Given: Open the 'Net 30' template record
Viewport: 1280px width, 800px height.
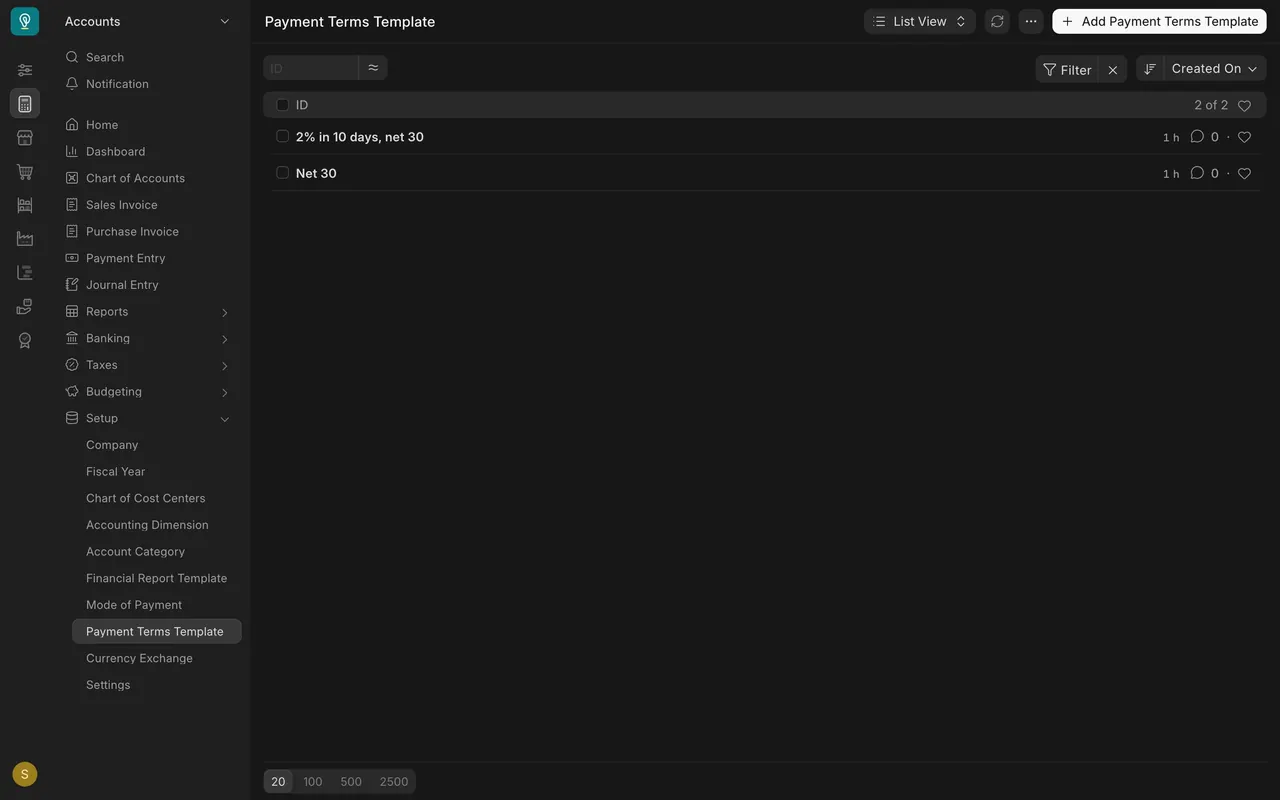Looking at the screenshot, I should (x=316, y=173).
